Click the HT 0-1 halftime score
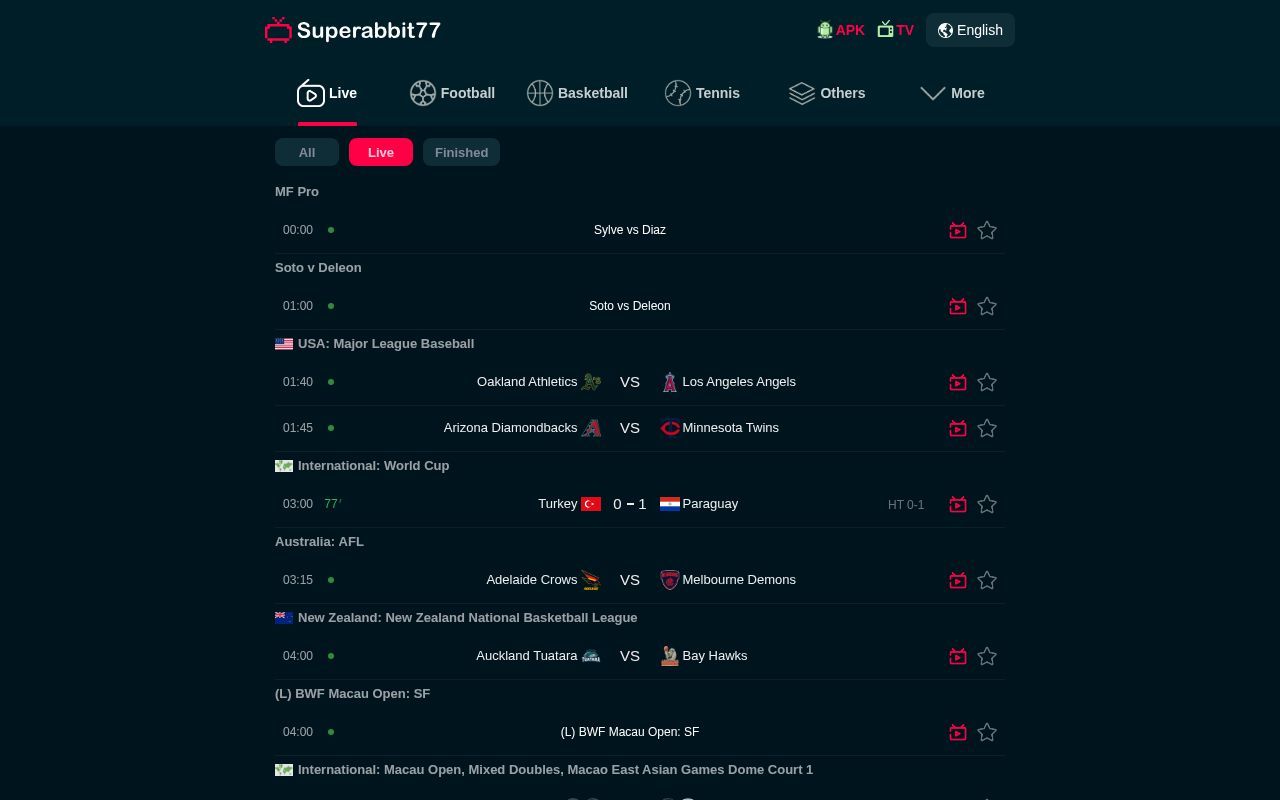Image resolution: width=1280 pixels, height=800 pixels. click(x=906, y=505)
